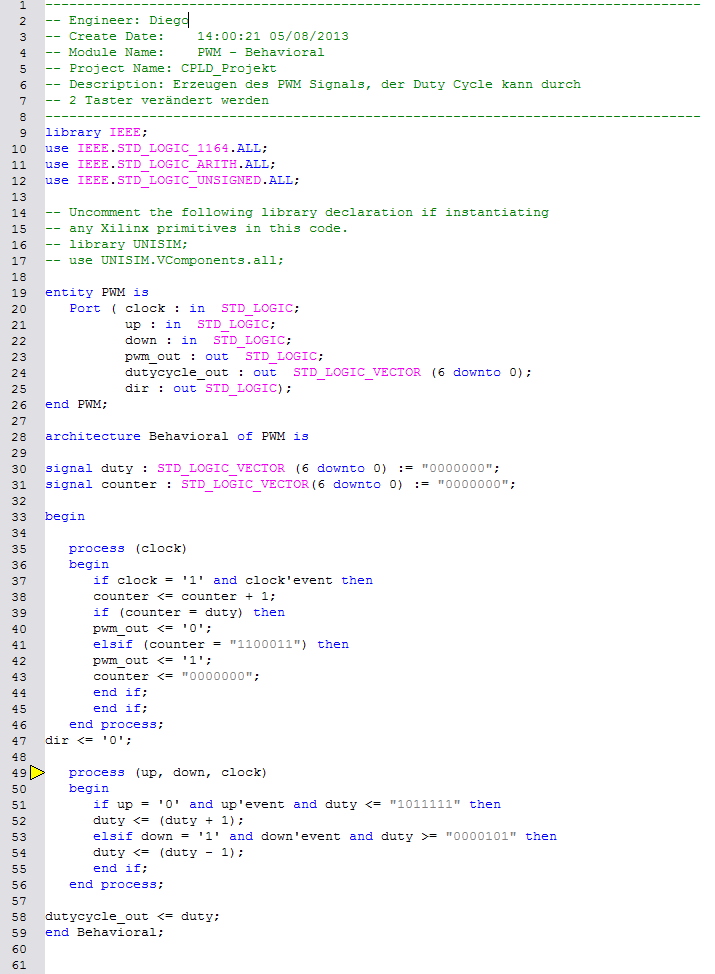Click 'end process;' on line 56

click(116, 885)
